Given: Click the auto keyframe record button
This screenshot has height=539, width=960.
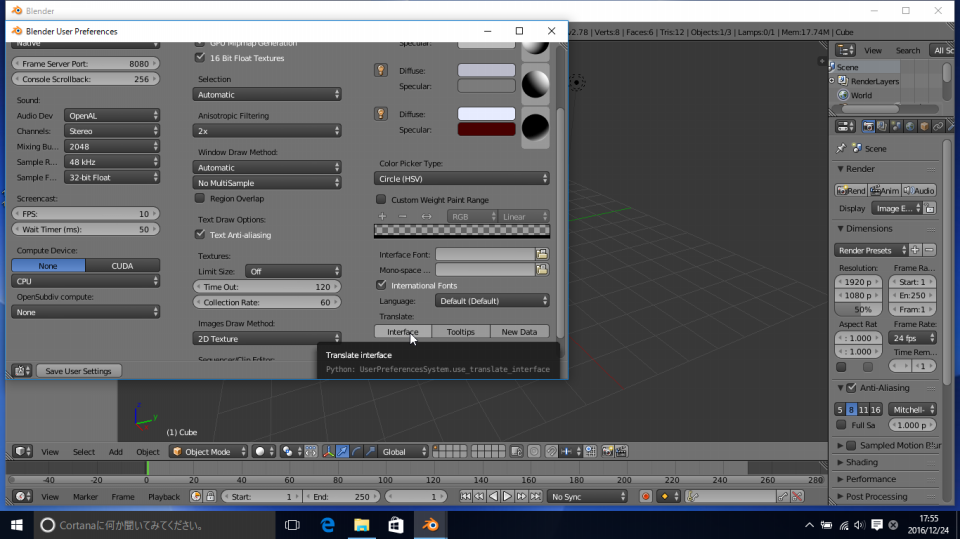Looking at the screenshot, I should 645,496.
